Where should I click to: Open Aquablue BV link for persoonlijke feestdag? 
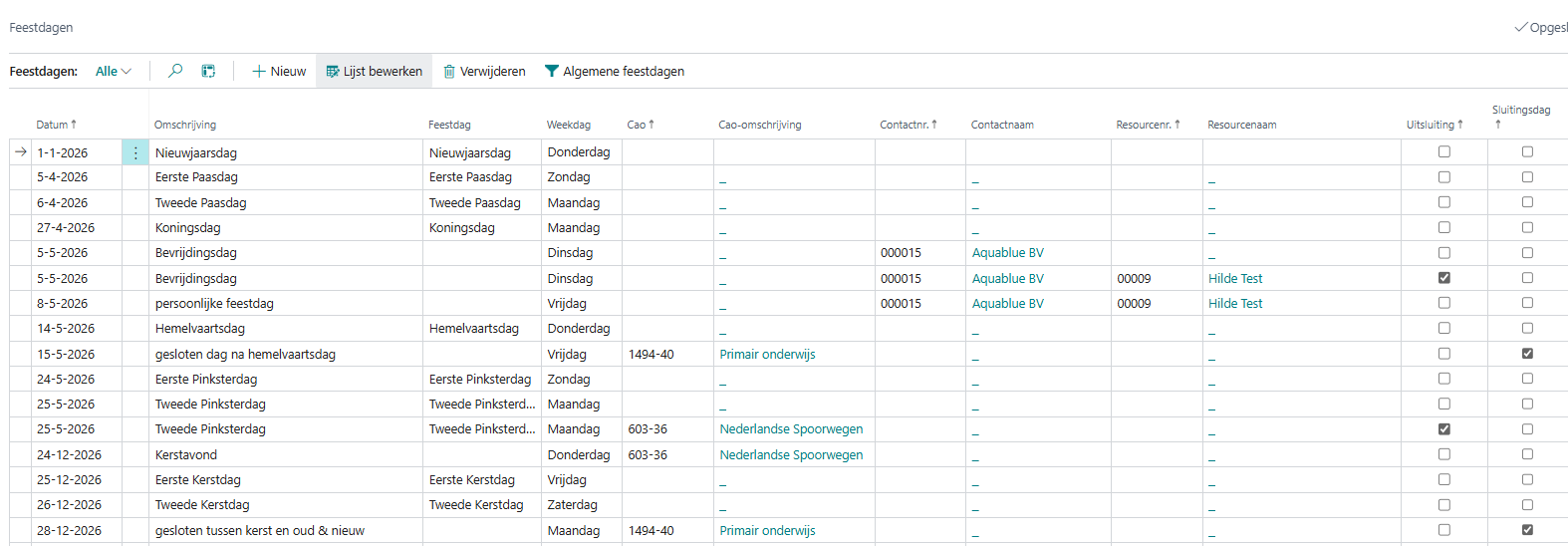click(1007, 304)
